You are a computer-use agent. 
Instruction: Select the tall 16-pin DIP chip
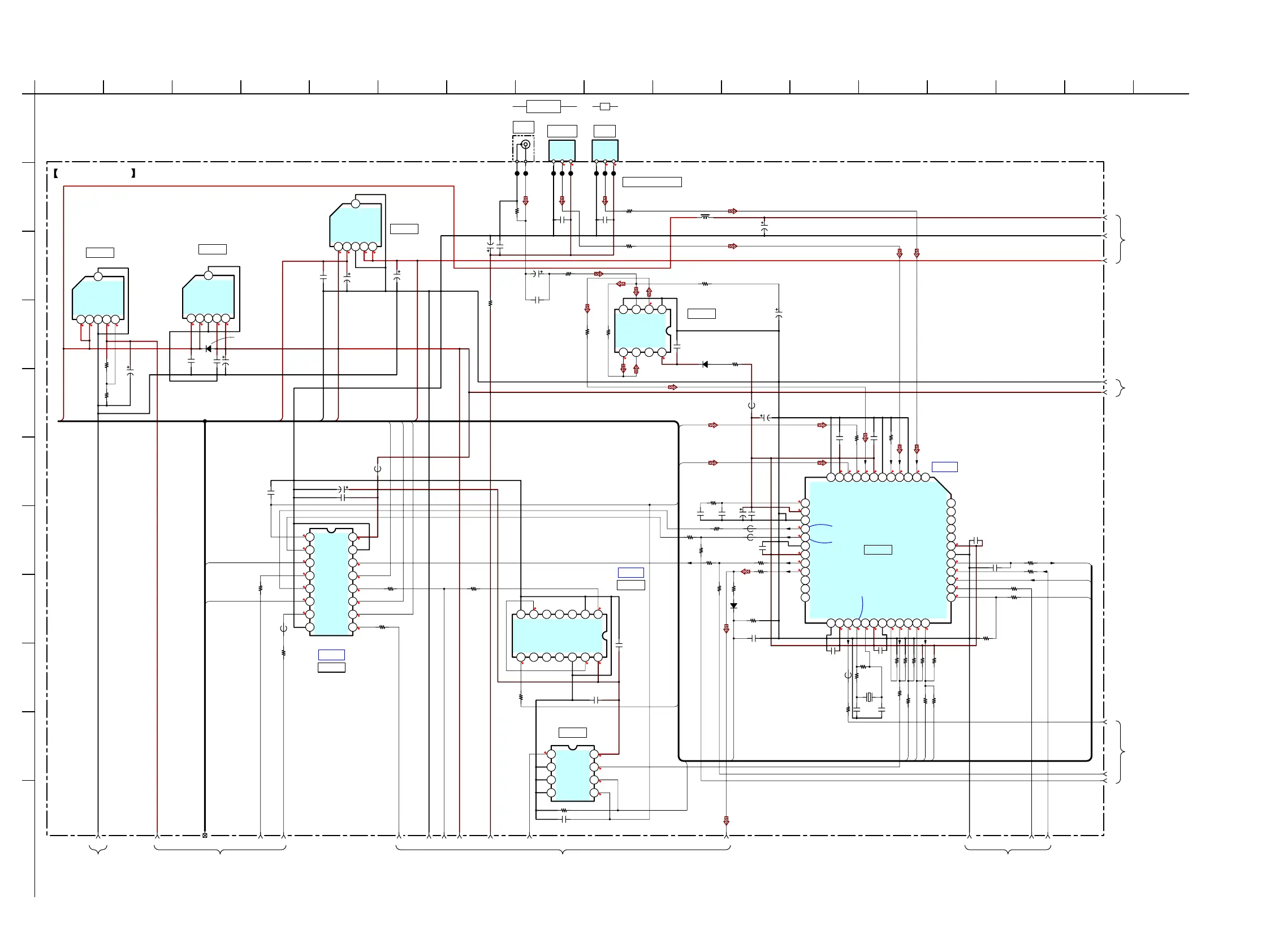[331, 582]
